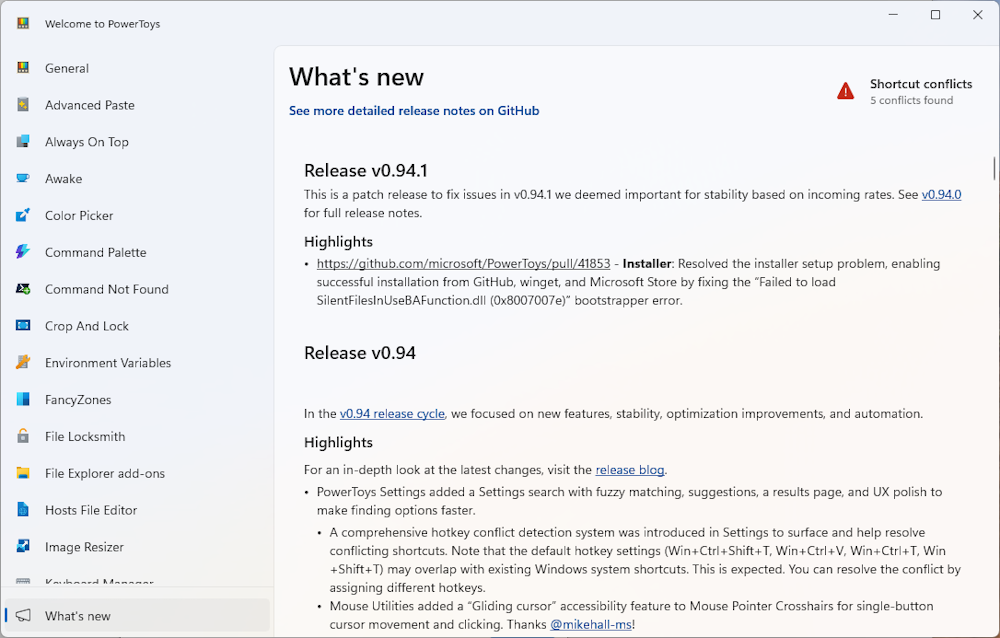
Task: Click the File Locksmith padlock icon
Action: (23, 436)
